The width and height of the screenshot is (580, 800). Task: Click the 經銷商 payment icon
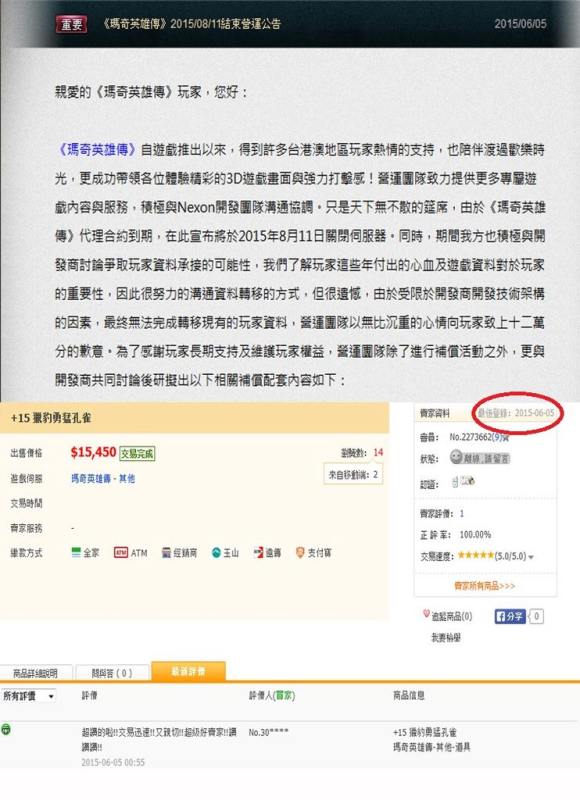[166, 553]
